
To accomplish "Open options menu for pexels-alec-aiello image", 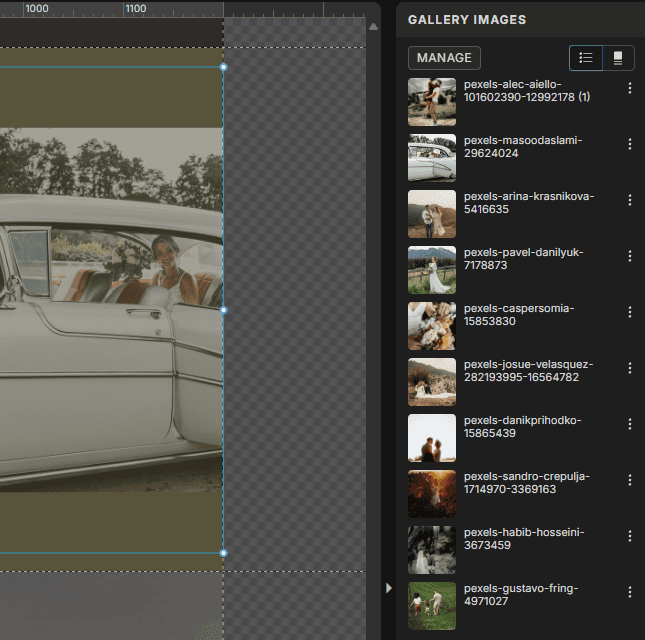I will coord(629,88).
